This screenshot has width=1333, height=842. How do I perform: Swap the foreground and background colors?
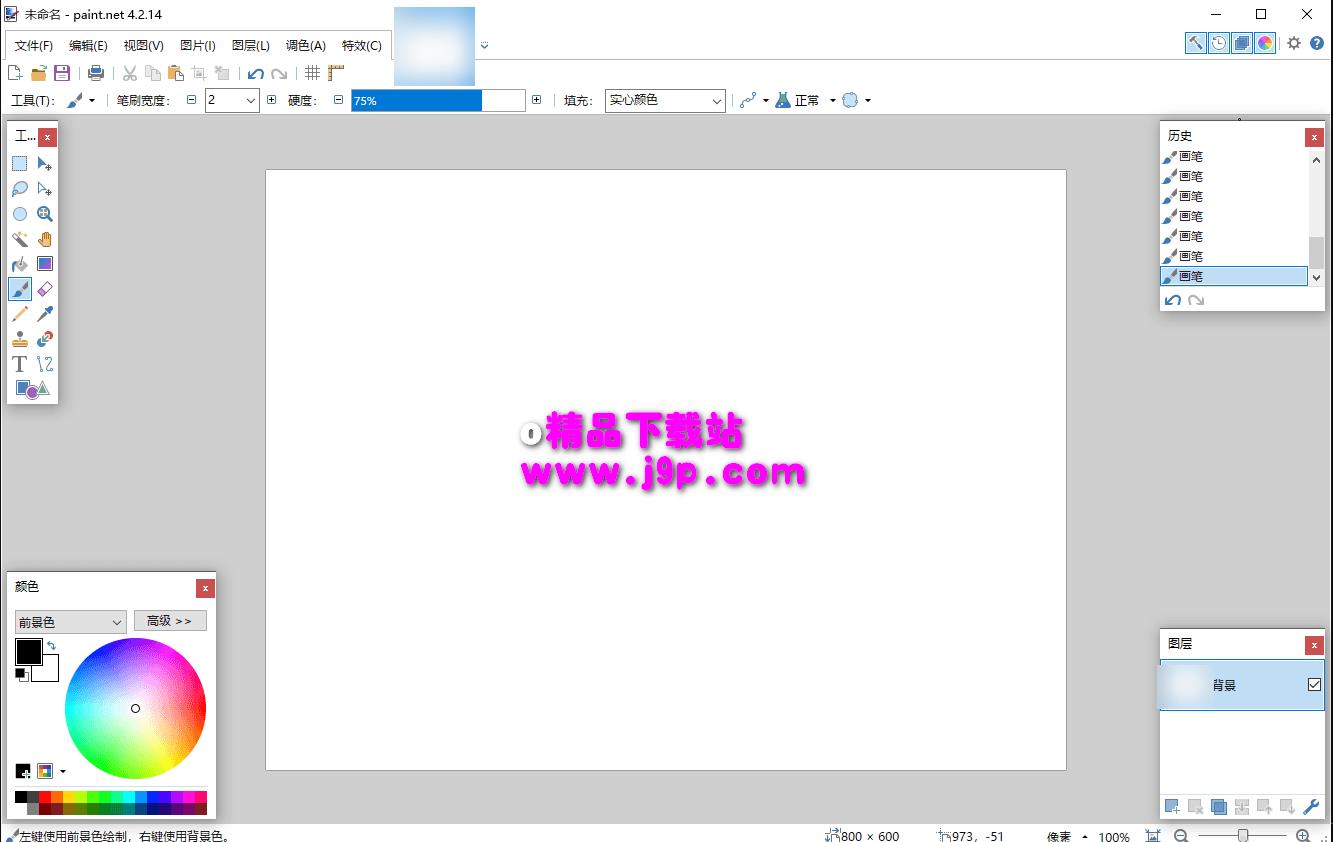click(x=51, y=646)
